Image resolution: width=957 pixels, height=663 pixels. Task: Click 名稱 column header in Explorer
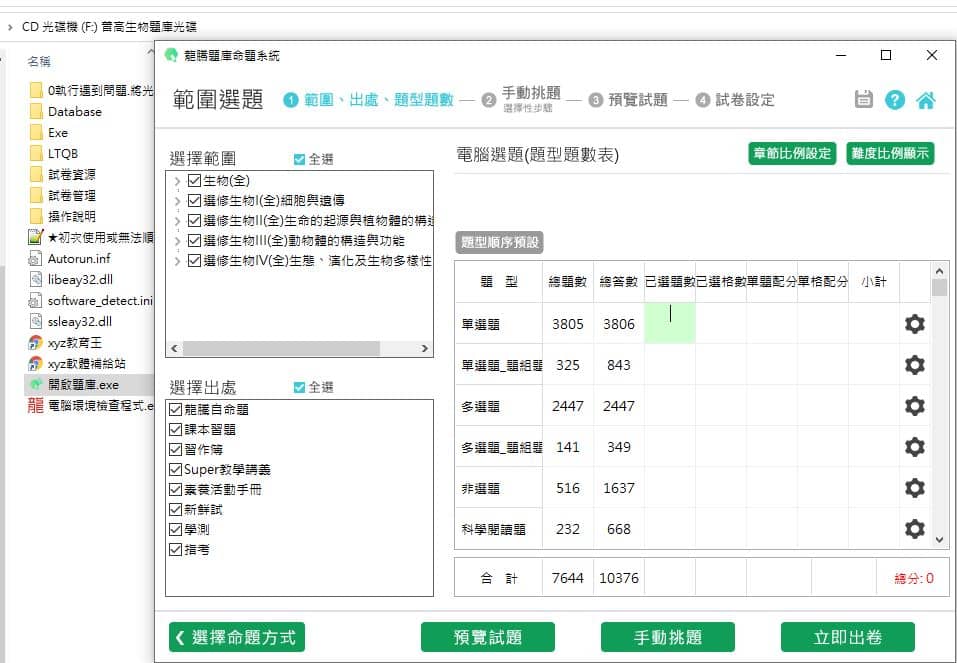[38, 62]
